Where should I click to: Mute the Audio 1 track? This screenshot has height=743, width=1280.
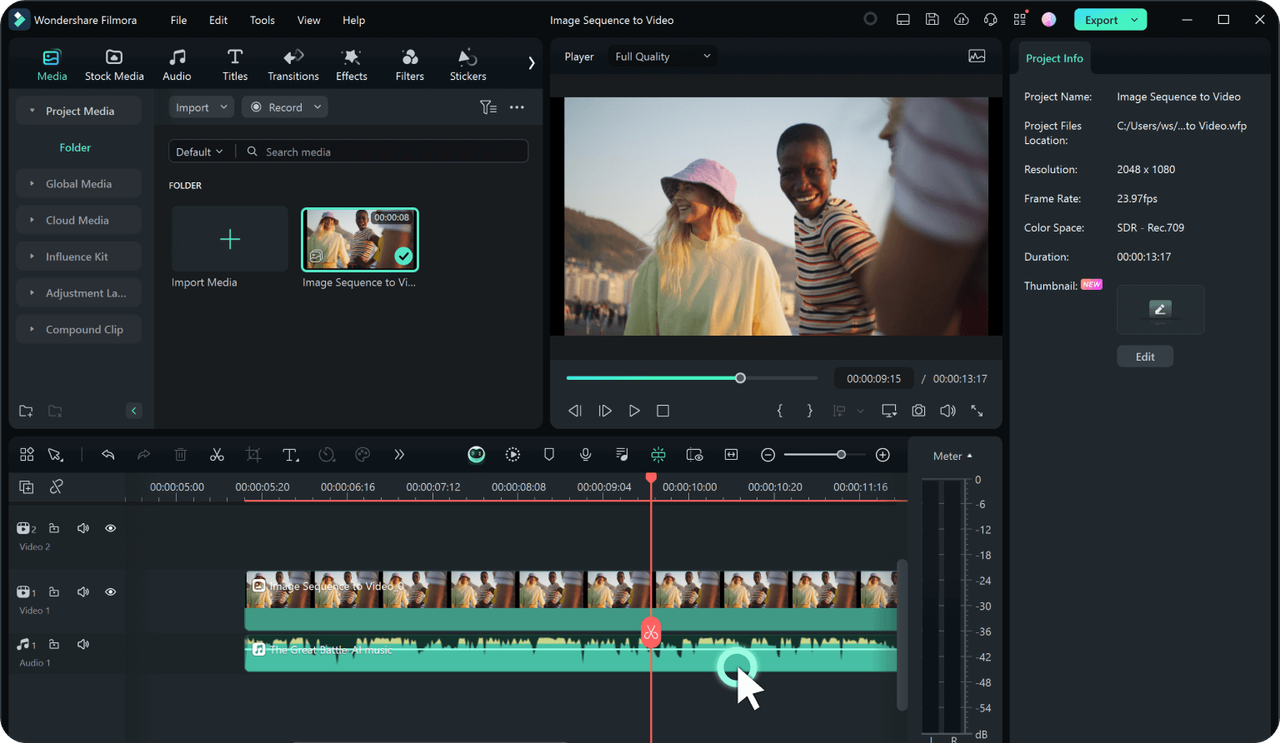click(x=83, y=645)
